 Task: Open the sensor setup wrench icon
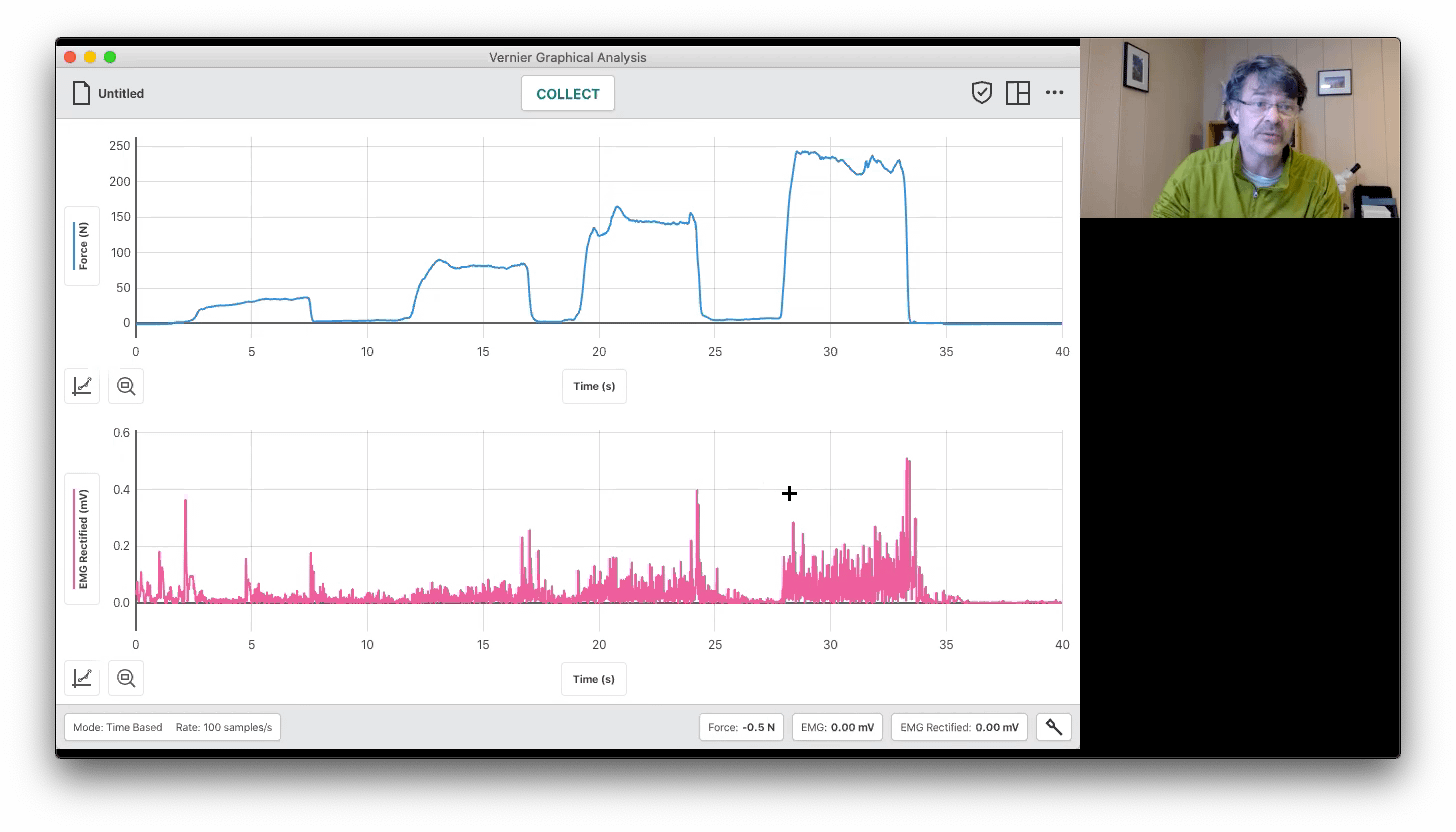coord(1054,727)
